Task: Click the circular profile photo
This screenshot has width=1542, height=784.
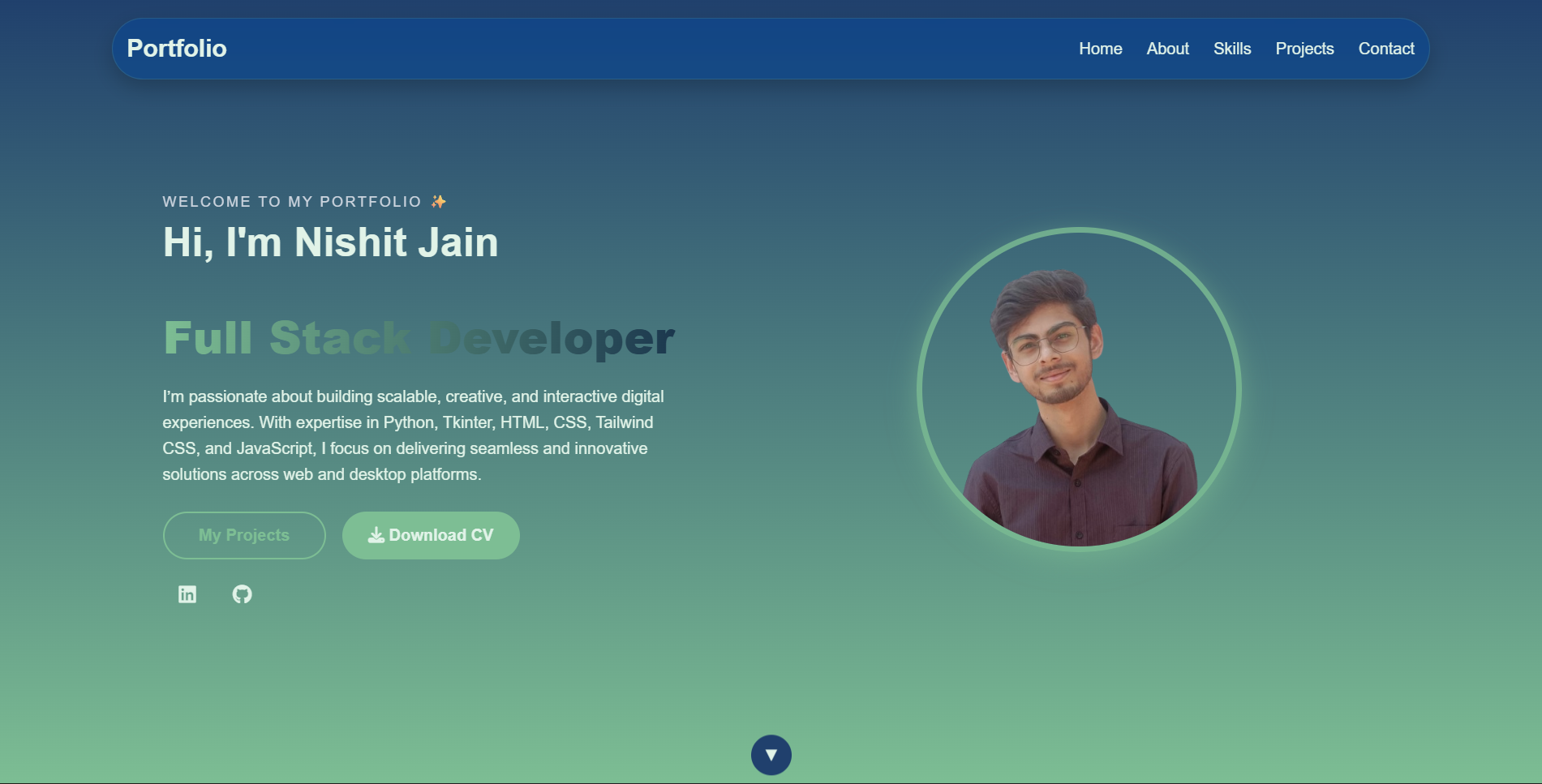Action: point(1079,389)
